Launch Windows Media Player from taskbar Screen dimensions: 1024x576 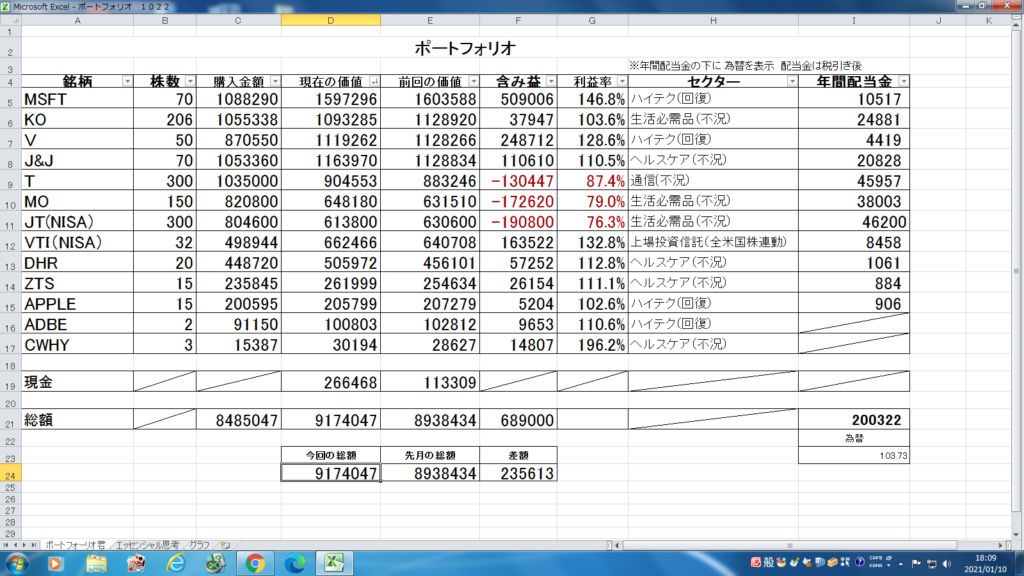click(x=56, y=563)
